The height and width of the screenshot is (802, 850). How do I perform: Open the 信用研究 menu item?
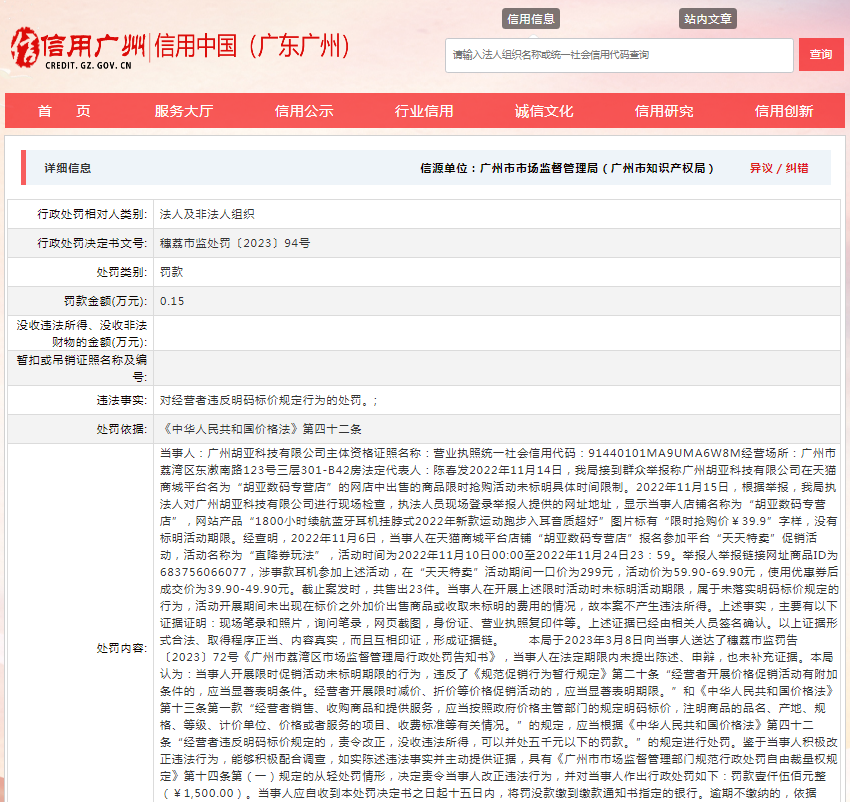pos(664,111)
